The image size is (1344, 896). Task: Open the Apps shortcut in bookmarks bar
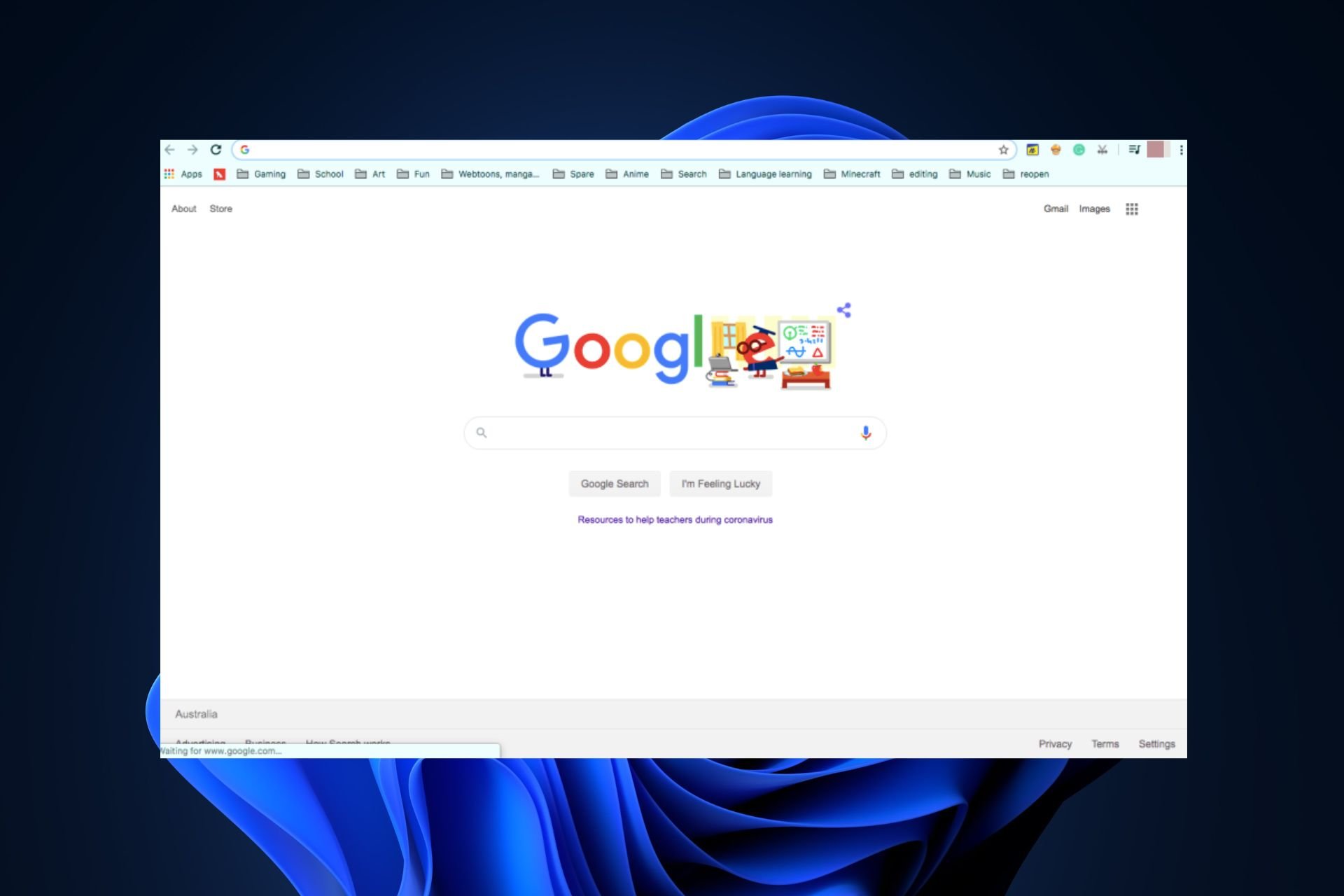183,174
